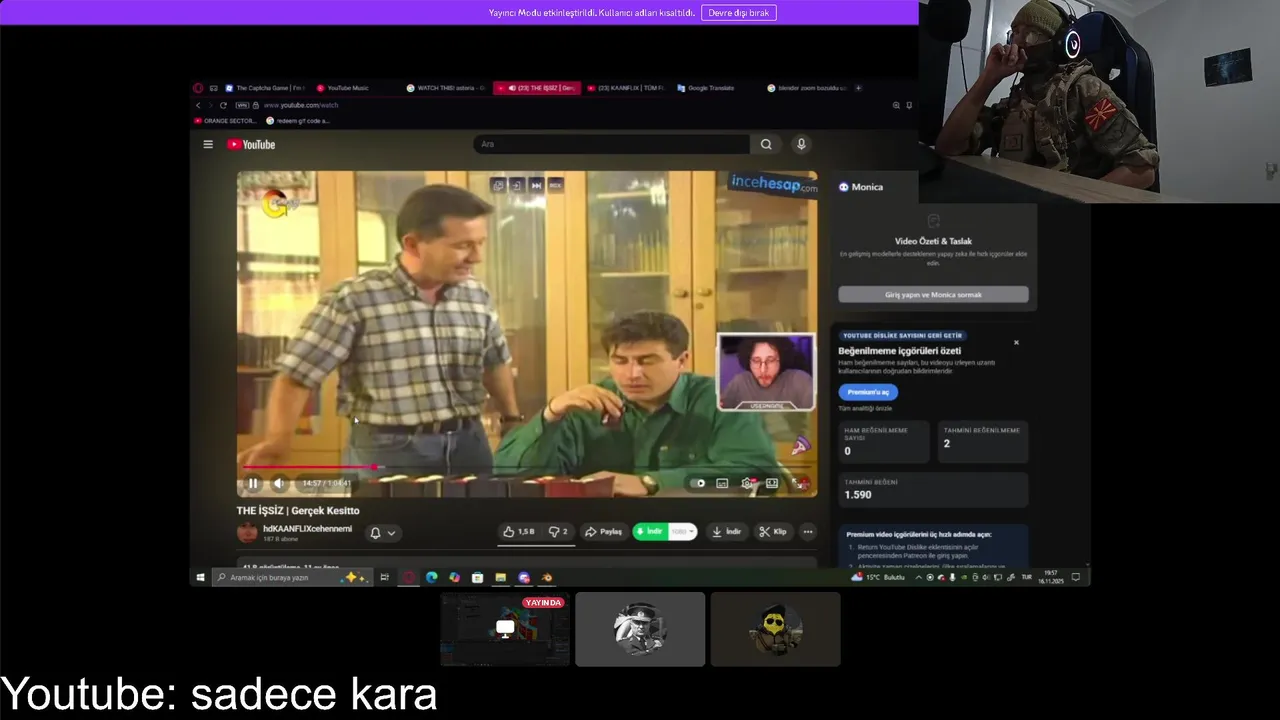Open a new browser tab with plus
This screenshot has width=1280, height=720.
(x=857, y=88)
